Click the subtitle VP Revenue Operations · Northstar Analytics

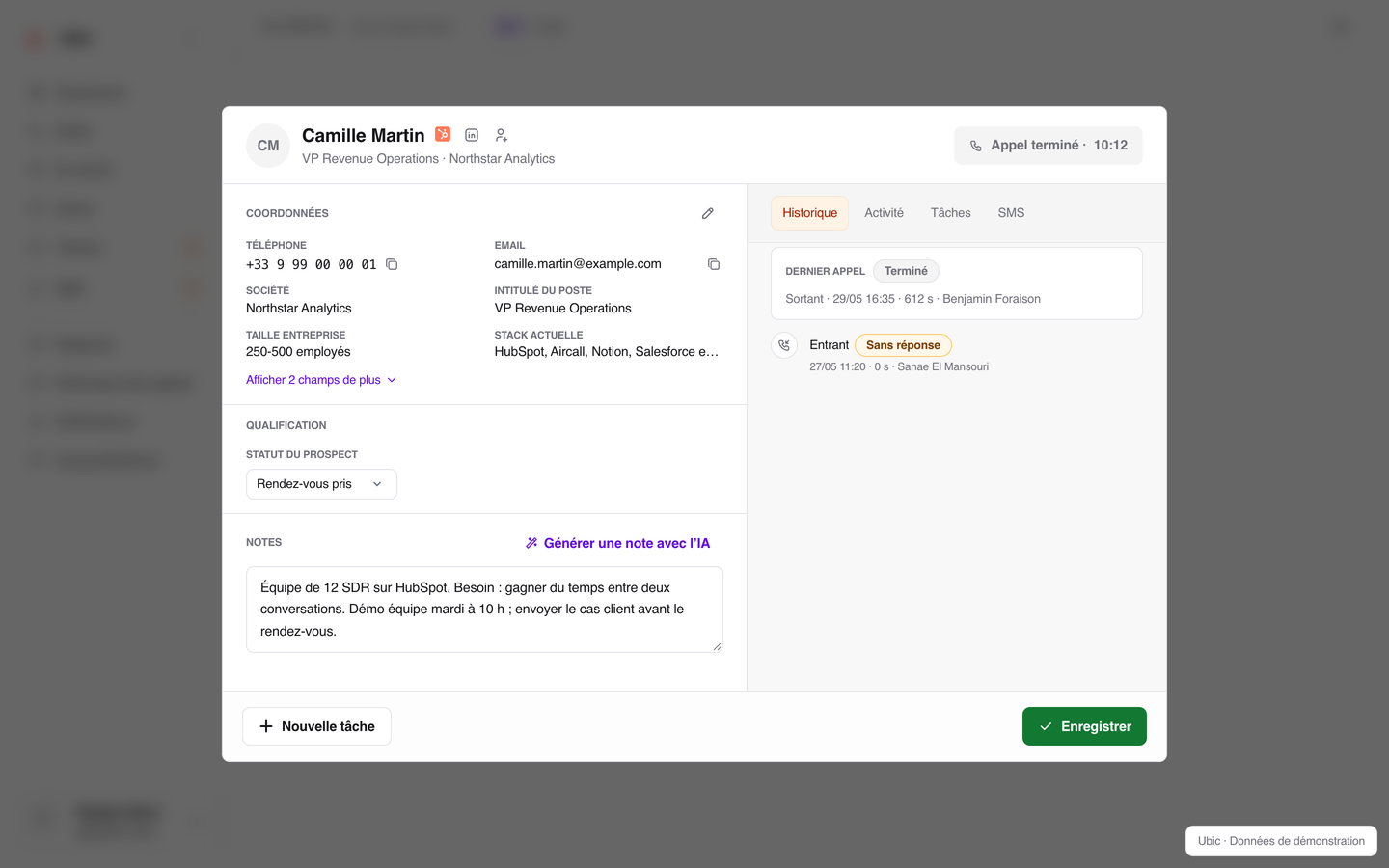pos(428,159)
